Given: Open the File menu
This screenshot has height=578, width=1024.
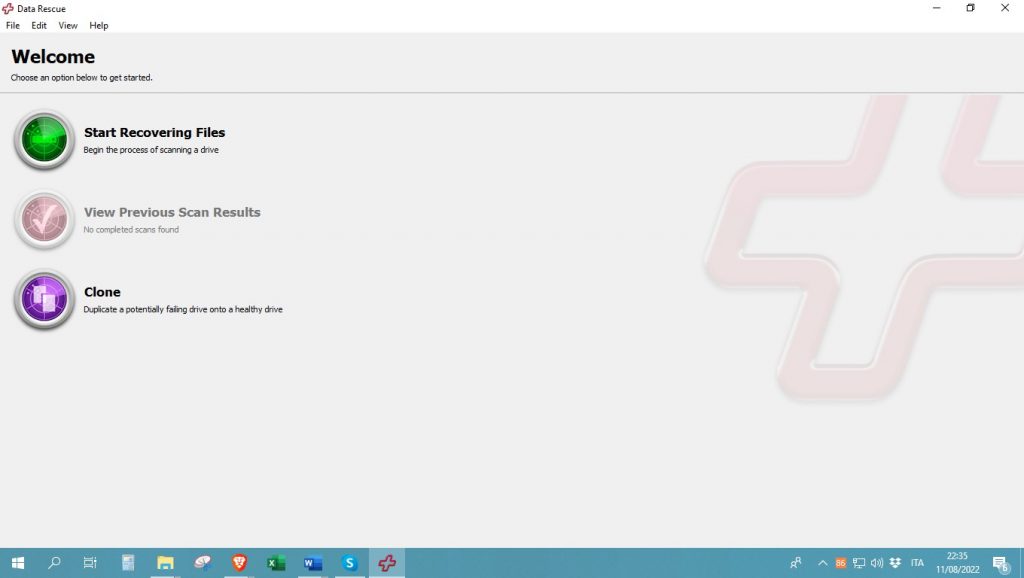Looking at the screenshot, I should click(12, 25).
